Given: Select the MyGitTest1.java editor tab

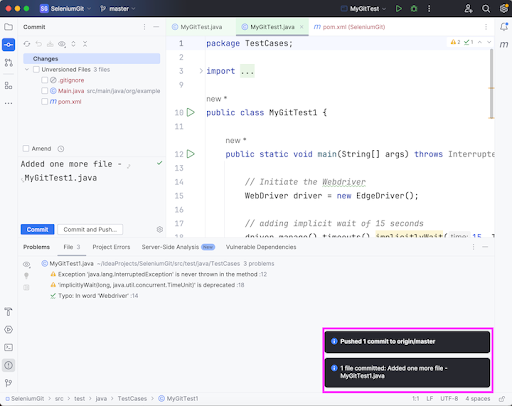Looking at the screenshot, I should pyautogui.click(x=272, y=27).
